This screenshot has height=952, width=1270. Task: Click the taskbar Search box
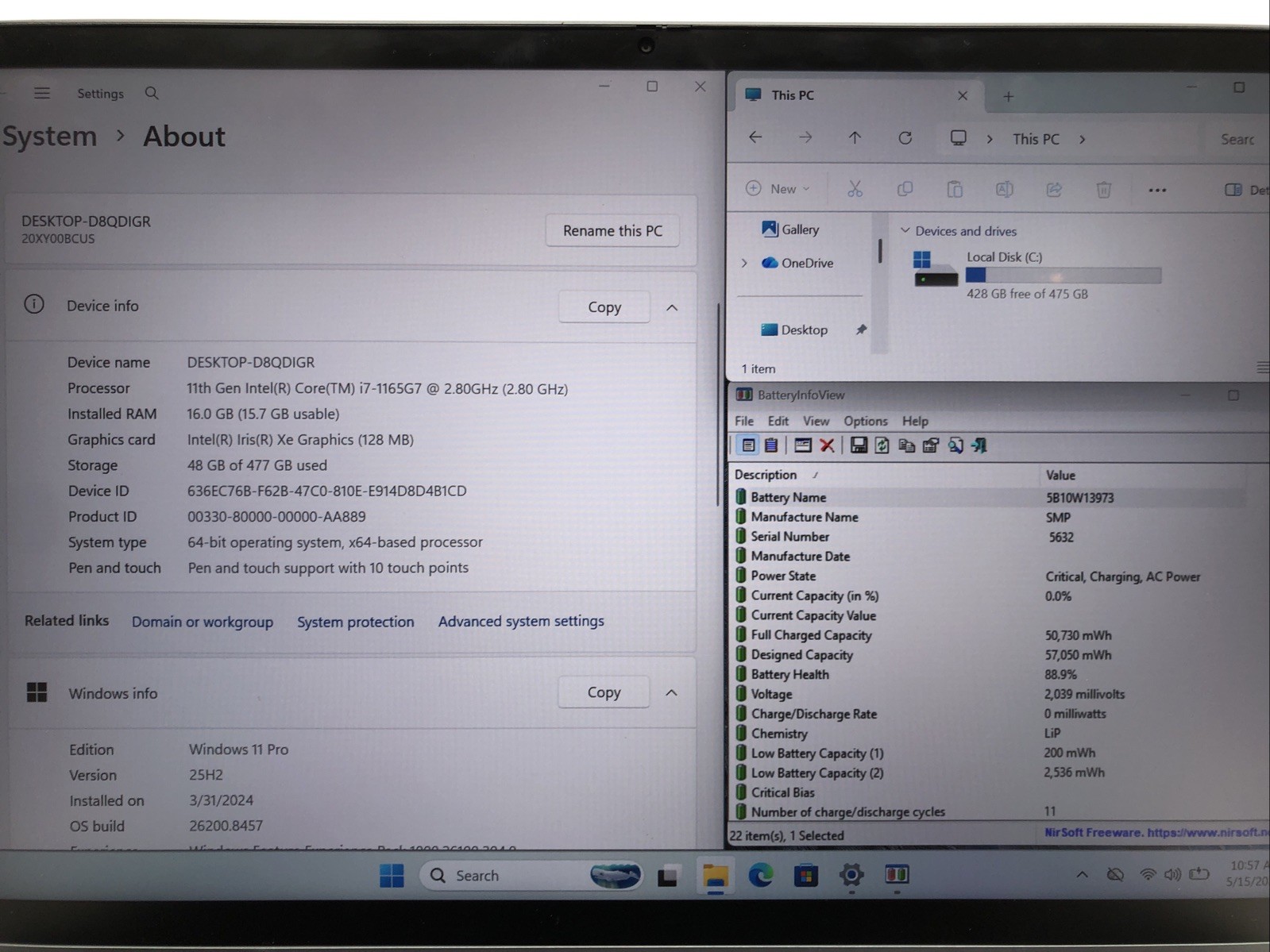531,875
